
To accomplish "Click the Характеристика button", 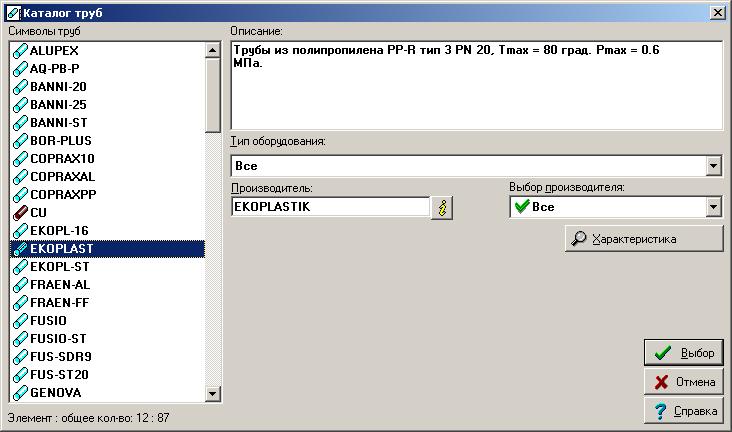I will click(x=644, y=239).
